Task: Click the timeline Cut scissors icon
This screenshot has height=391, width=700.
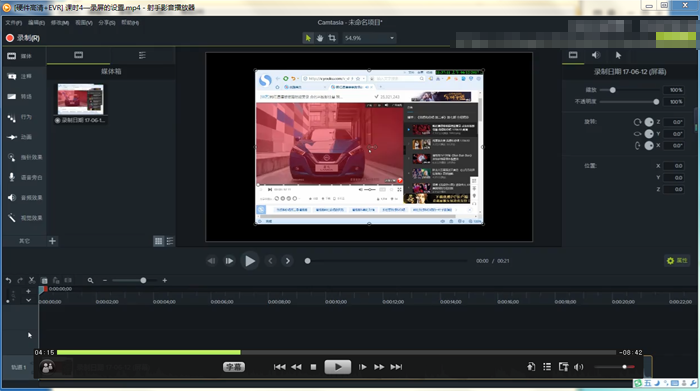Action: point(32,280)
